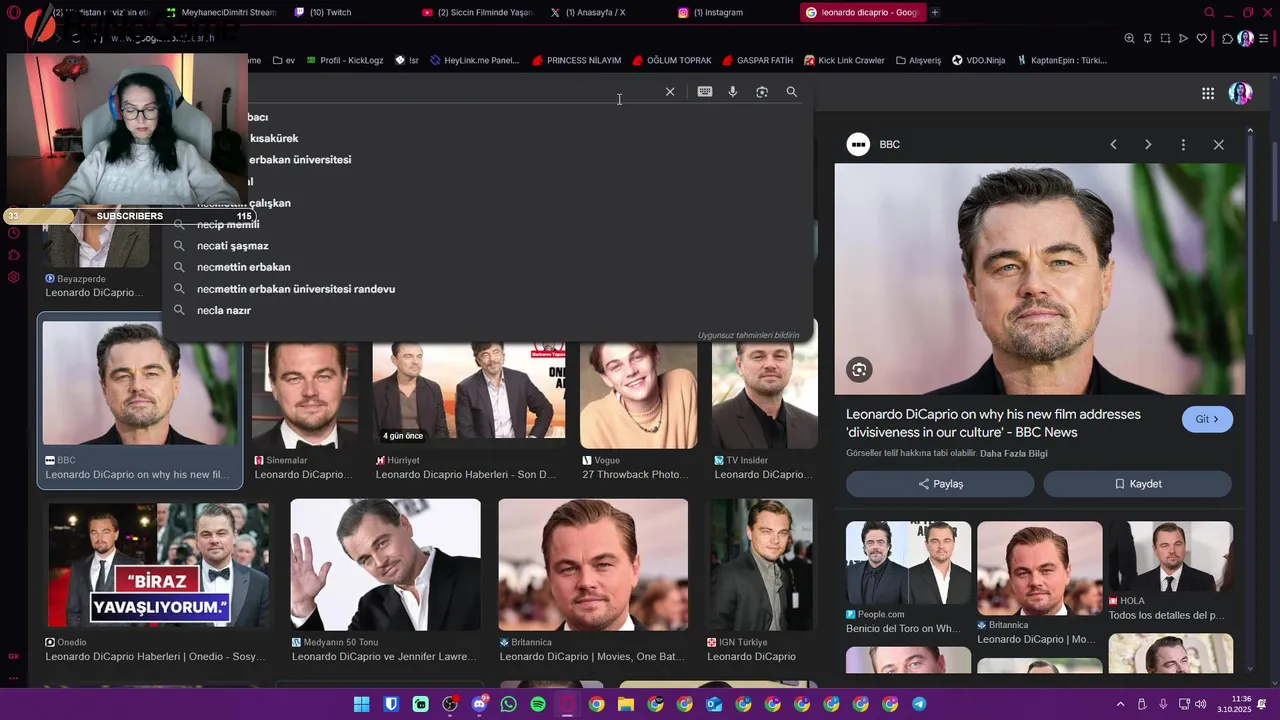The height and width of the screenshot is (720, 1280).
Task: Open the VDO.Ninja bookmark
Action: click(978, 60)
